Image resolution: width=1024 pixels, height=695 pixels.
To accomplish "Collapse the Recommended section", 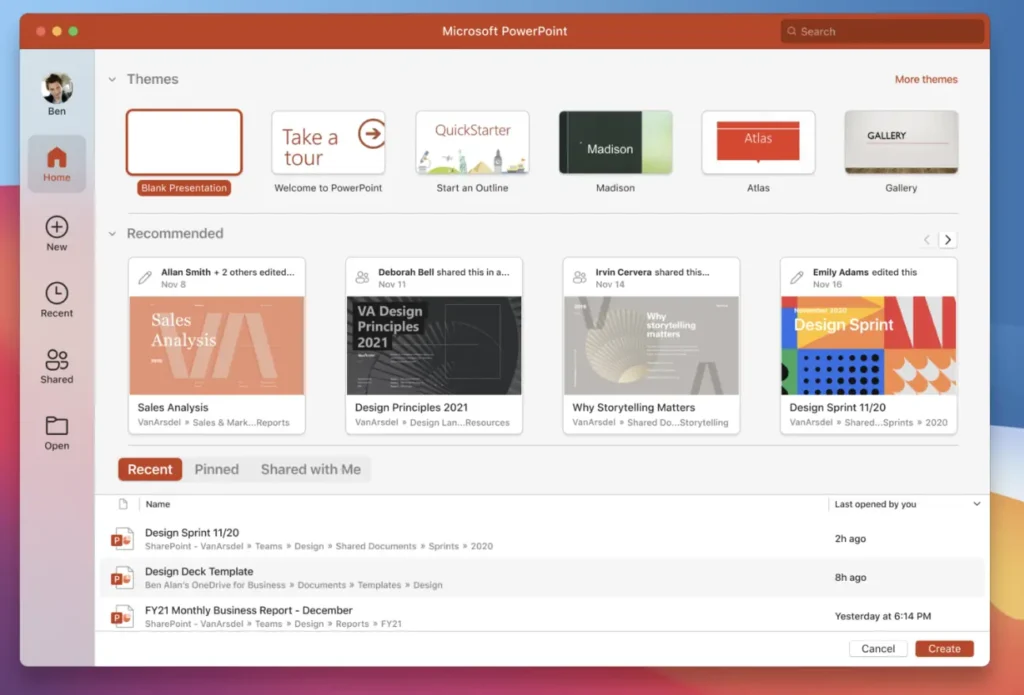I will pos(112,234).
